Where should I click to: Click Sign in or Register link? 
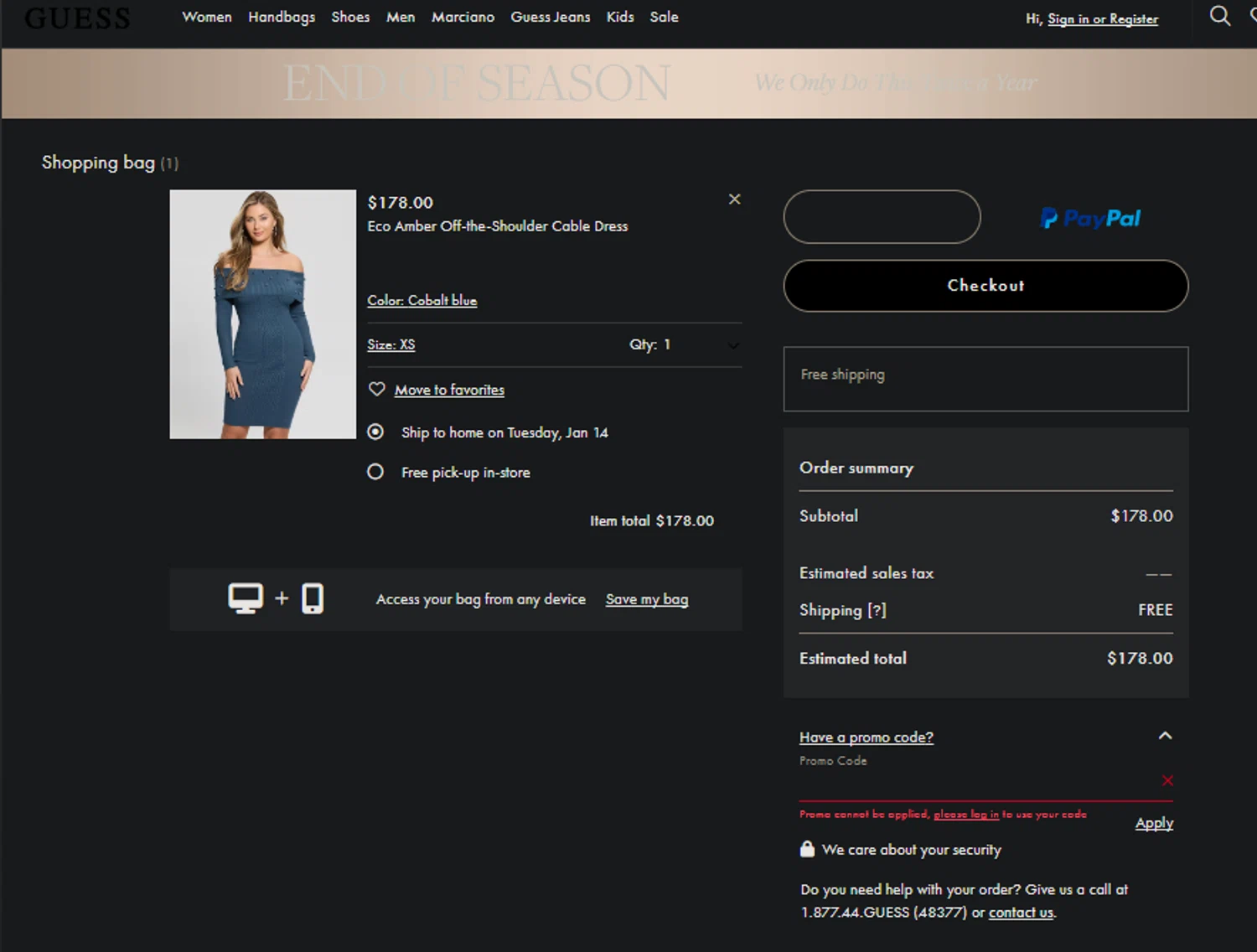click(x=1103, y=18)
